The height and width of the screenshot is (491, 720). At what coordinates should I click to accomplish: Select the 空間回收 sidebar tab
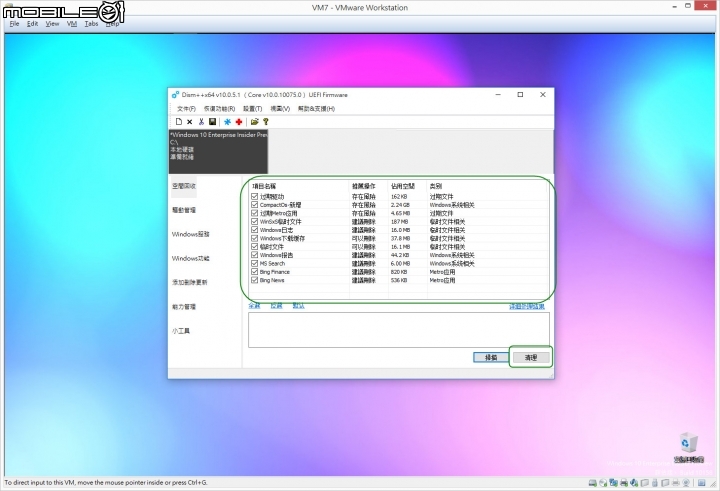pos(184,186)
